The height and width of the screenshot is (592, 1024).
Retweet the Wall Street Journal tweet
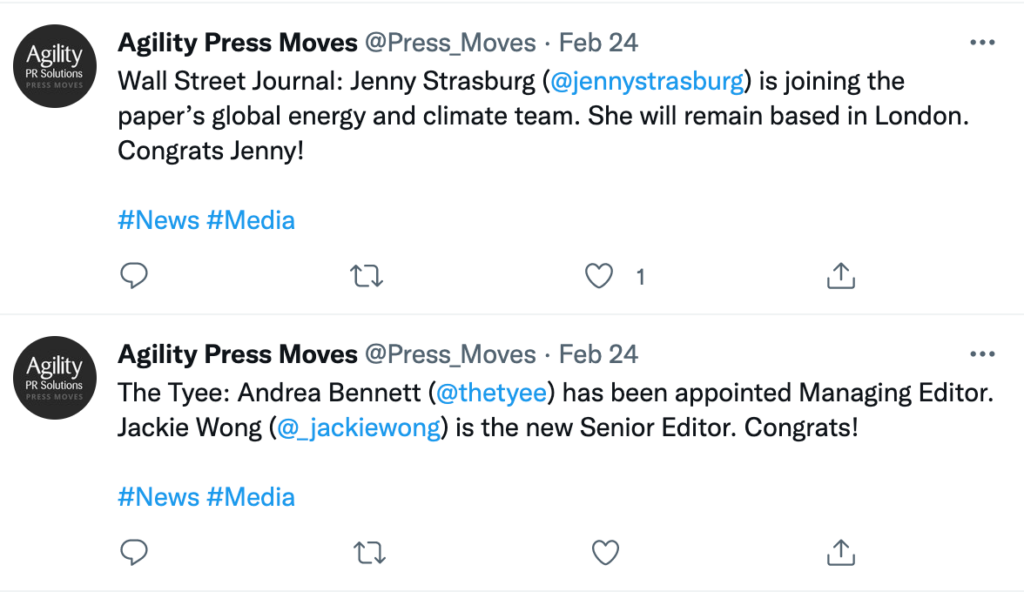pos(367,275)
